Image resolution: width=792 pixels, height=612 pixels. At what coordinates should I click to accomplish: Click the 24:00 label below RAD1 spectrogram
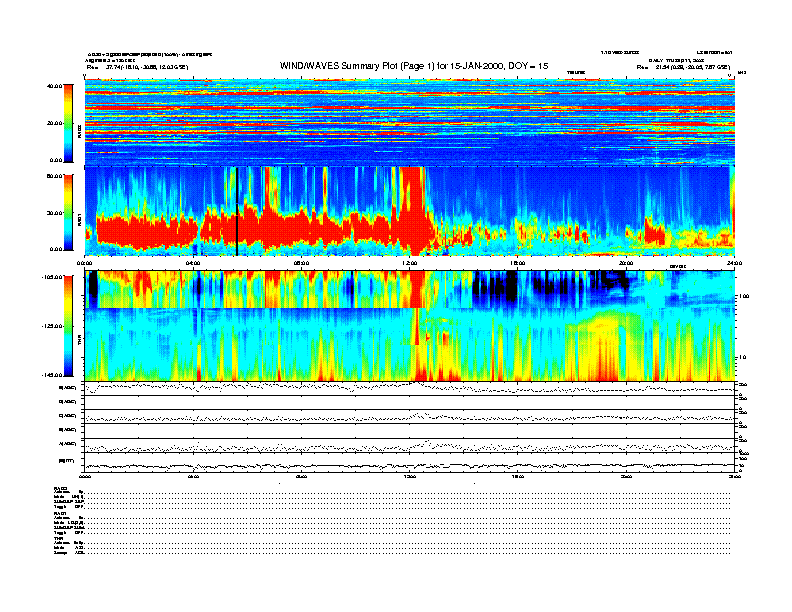[x=734, y=263]
